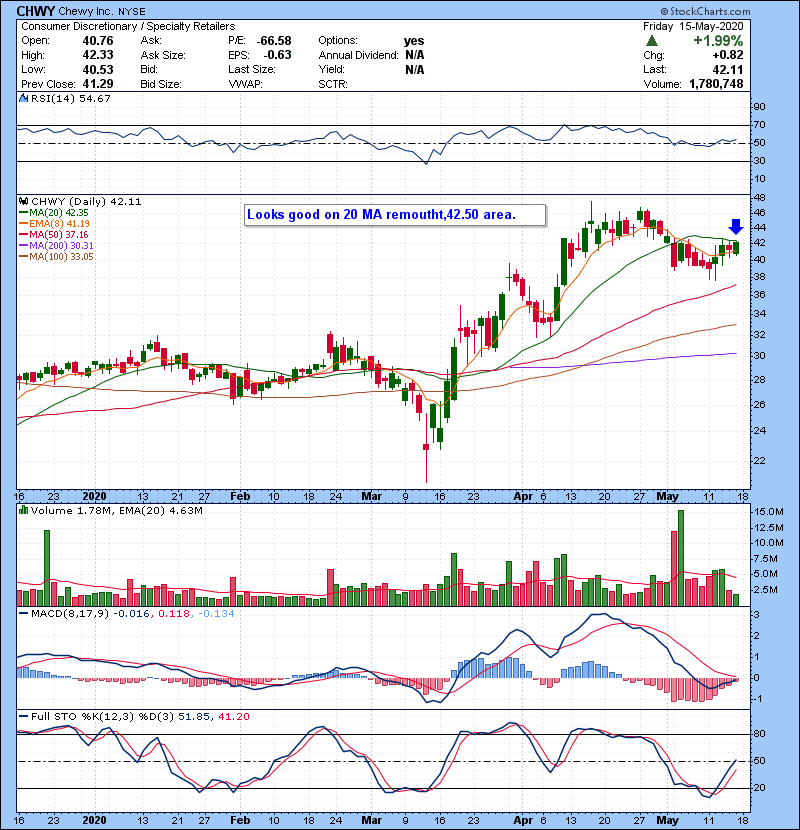This screenshot has height=830, width=800.
Task: Click the MACD signal value 0.118
Action: (174, 614)
